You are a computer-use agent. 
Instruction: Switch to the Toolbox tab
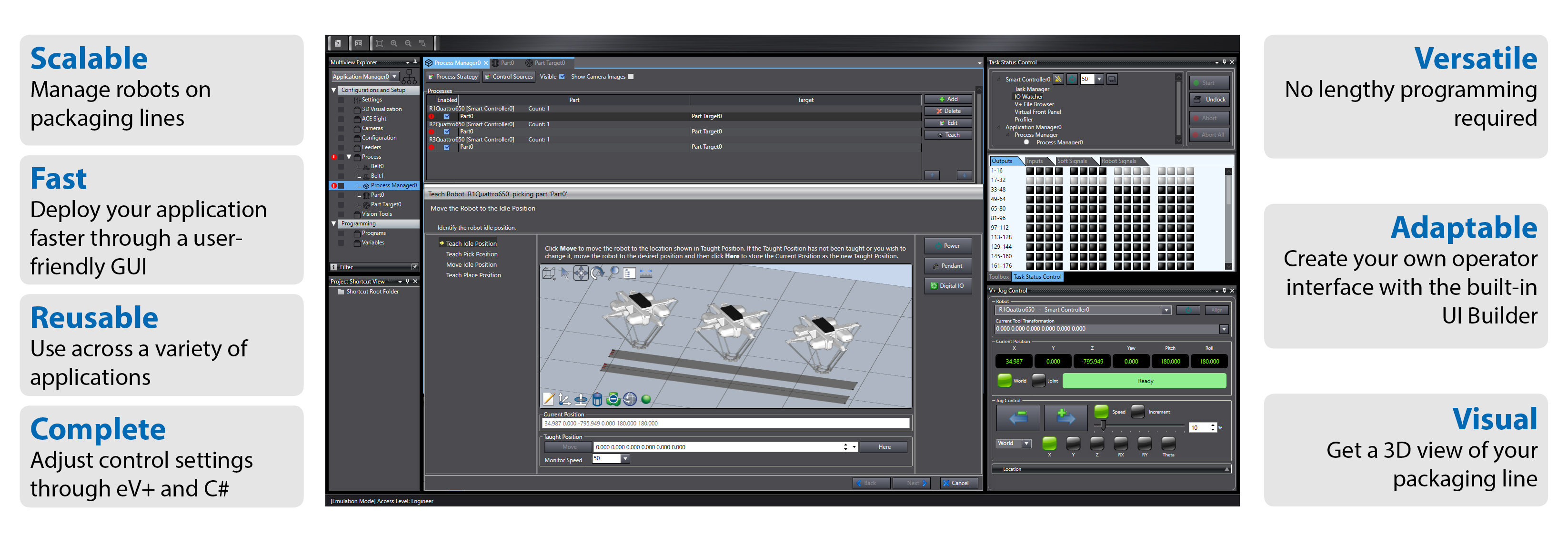point(998,277)
